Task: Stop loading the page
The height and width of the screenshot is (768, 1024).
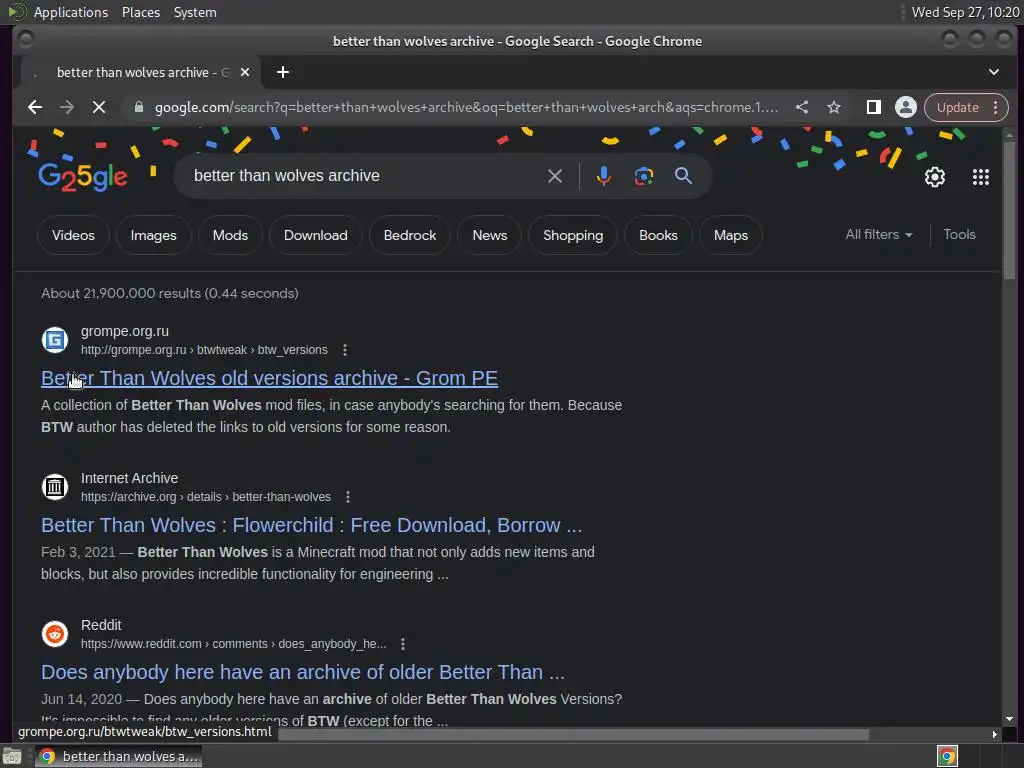Action: [99, 107]
